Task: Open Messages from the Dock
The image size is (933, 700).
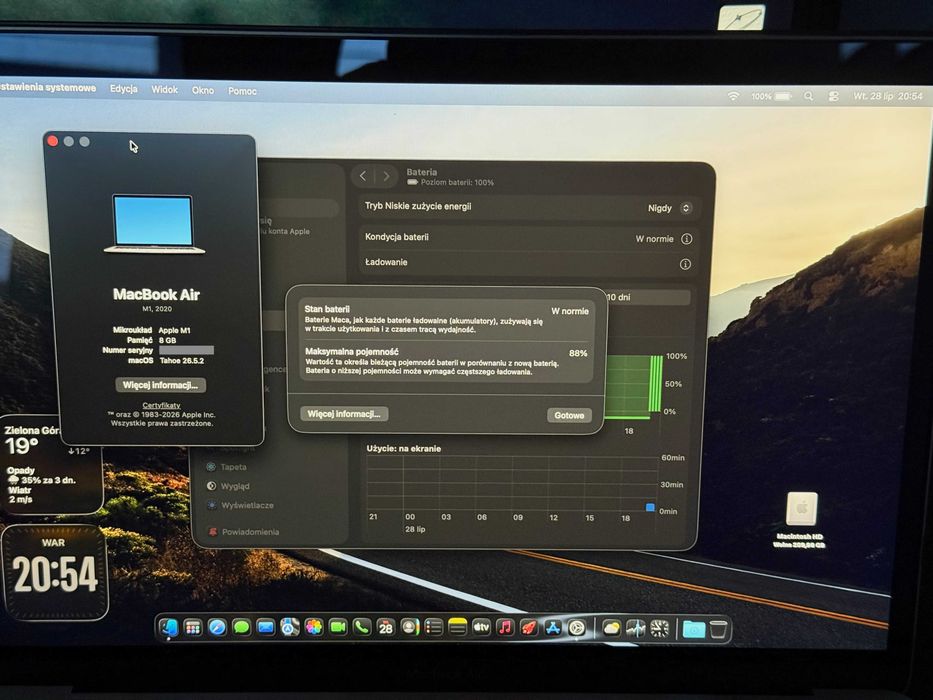Action: click(x=241, y=627)
